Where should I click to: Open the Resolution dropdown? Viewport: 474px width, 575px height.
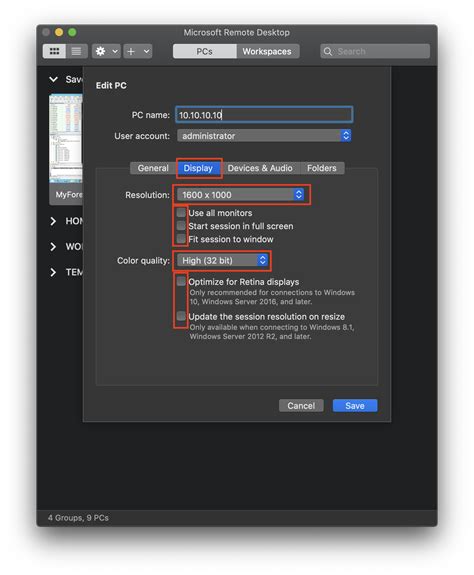pos(240,195)
